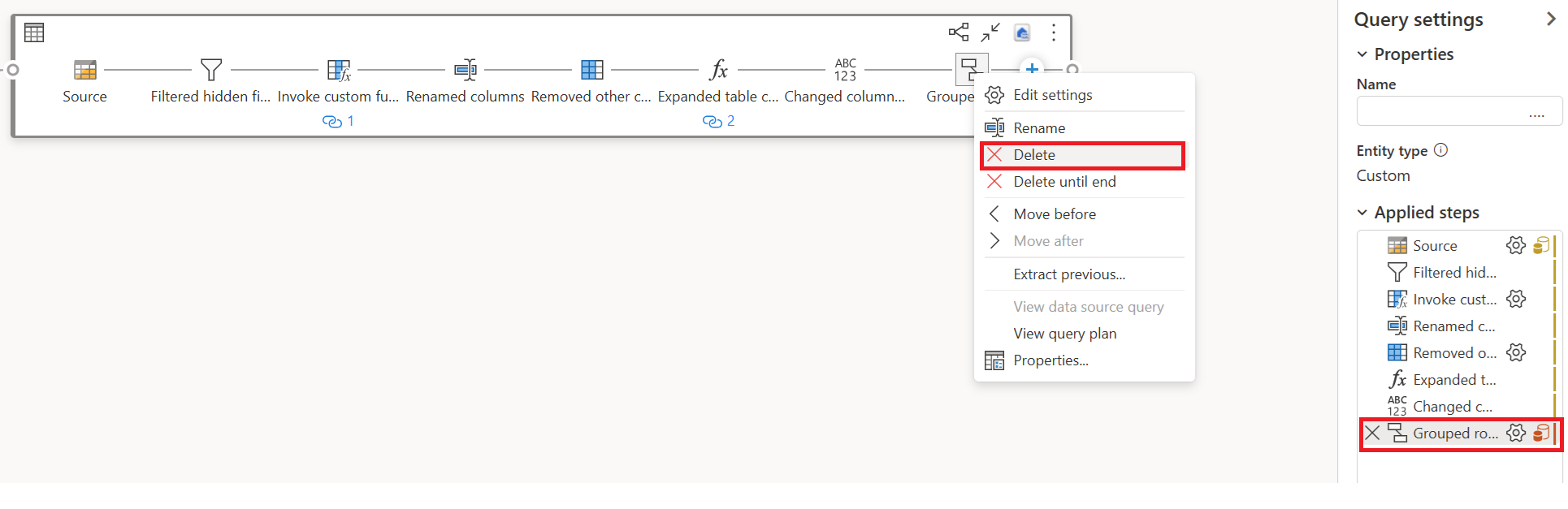Select Source in Applied steps list
This screenshot has height=509, width=1568.
click(x=1435, y=246)
